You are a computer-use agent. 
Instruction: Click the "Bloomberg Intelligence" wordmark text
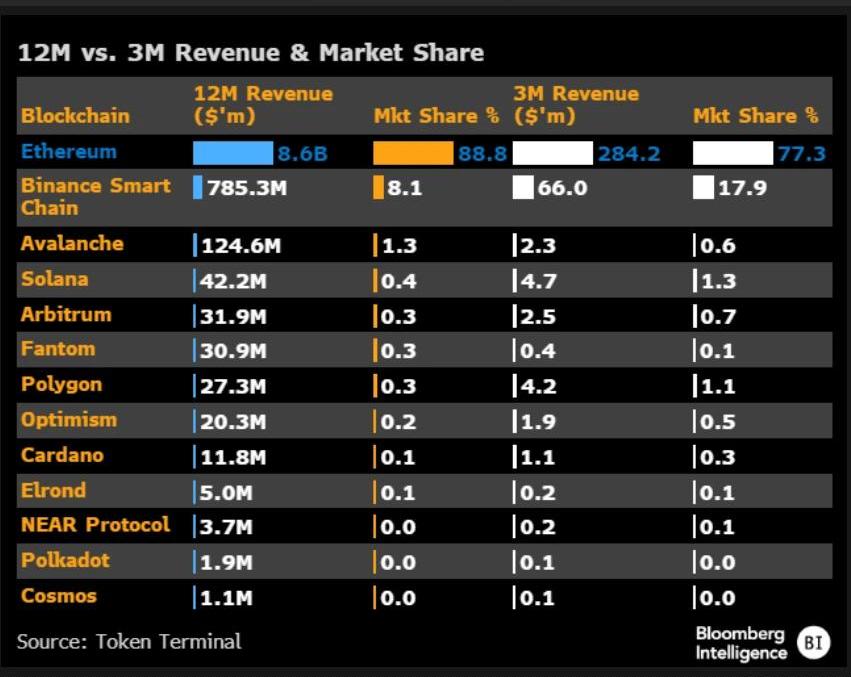741,643
